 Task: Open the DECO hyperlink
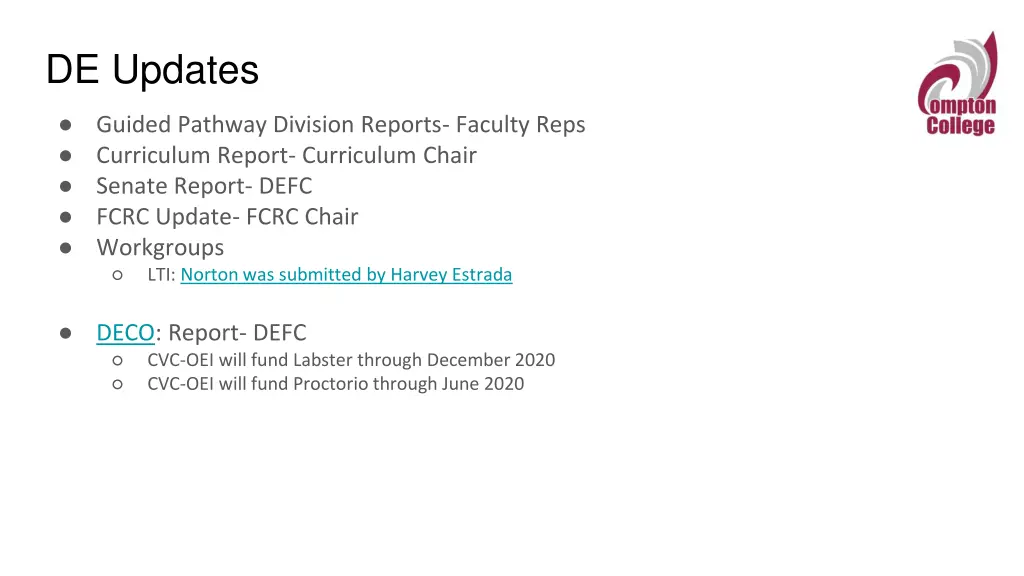click(125, 332)
